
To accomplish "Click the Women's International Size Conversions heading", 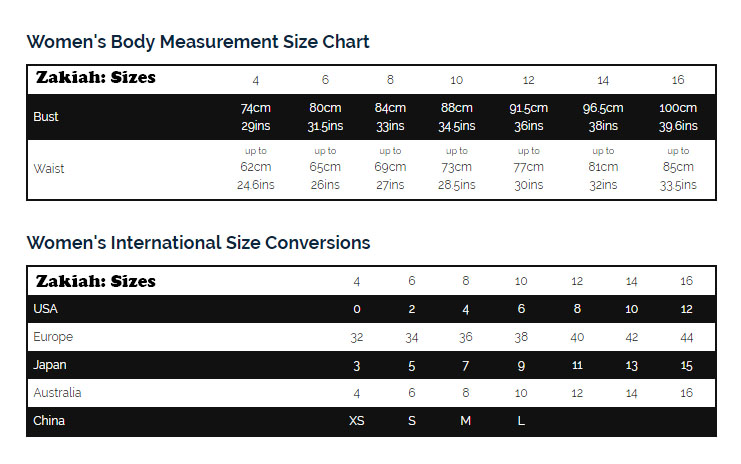I will click(198, 243).
